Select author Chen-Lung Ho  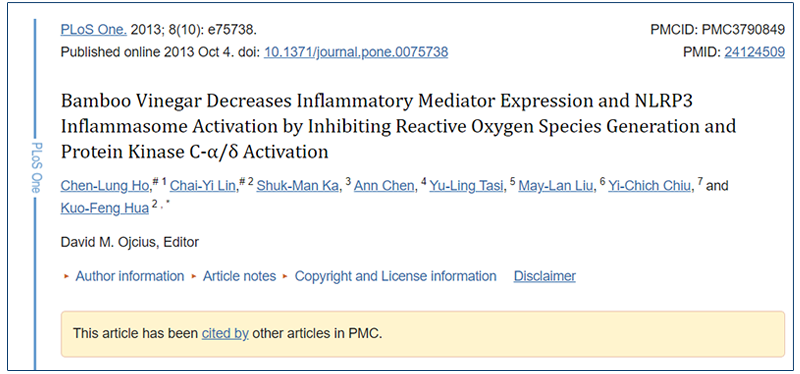(106, 186)
